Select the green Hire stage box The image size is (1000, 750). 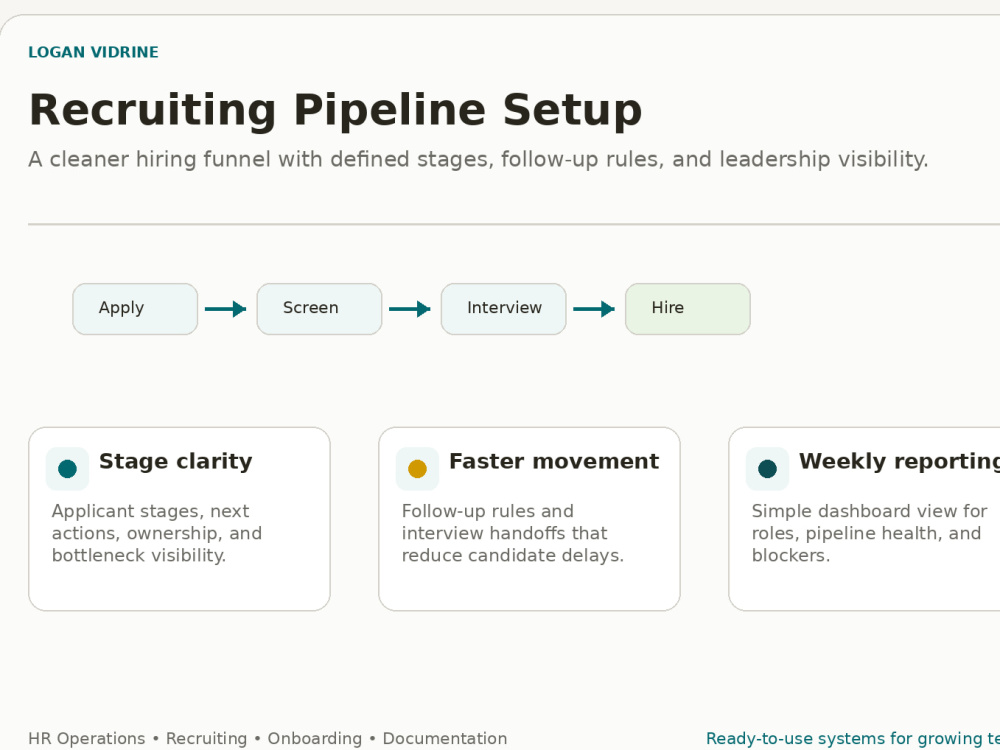coord(688,309)
